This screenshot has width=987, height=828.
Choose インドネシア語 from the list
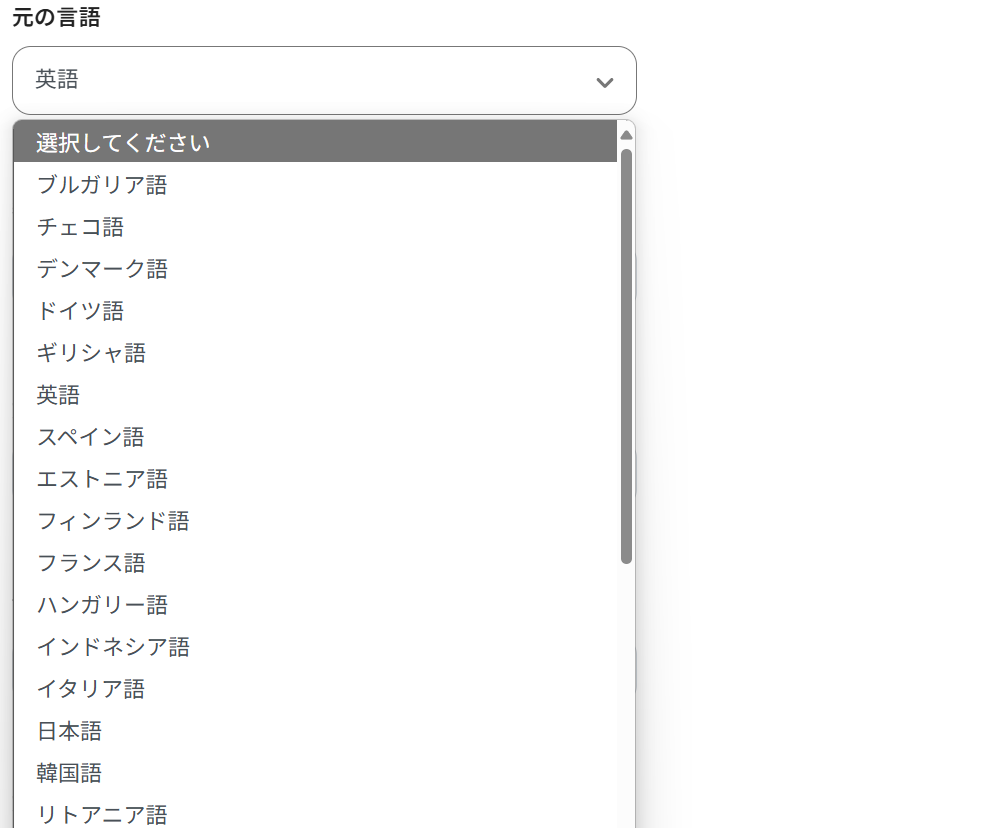[x=315, y=647]
